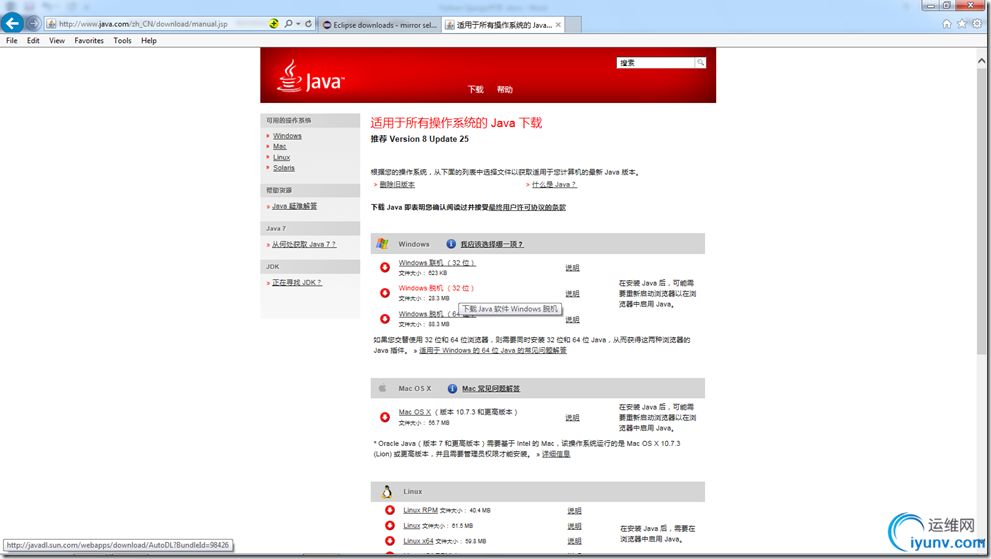Click the Windows link in the sidebar
Image resolution: width=991 pixels, height=559 pixels.
288,136
